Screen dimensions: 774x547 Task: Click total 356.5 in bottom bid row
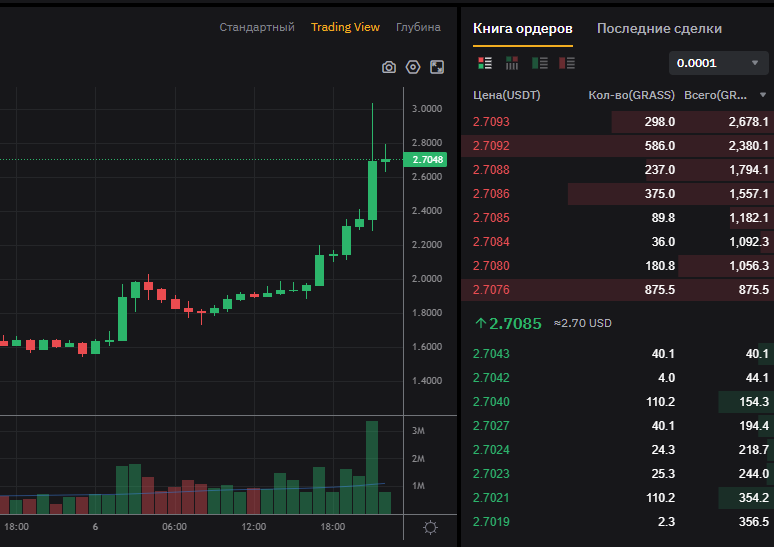point(753,522)
